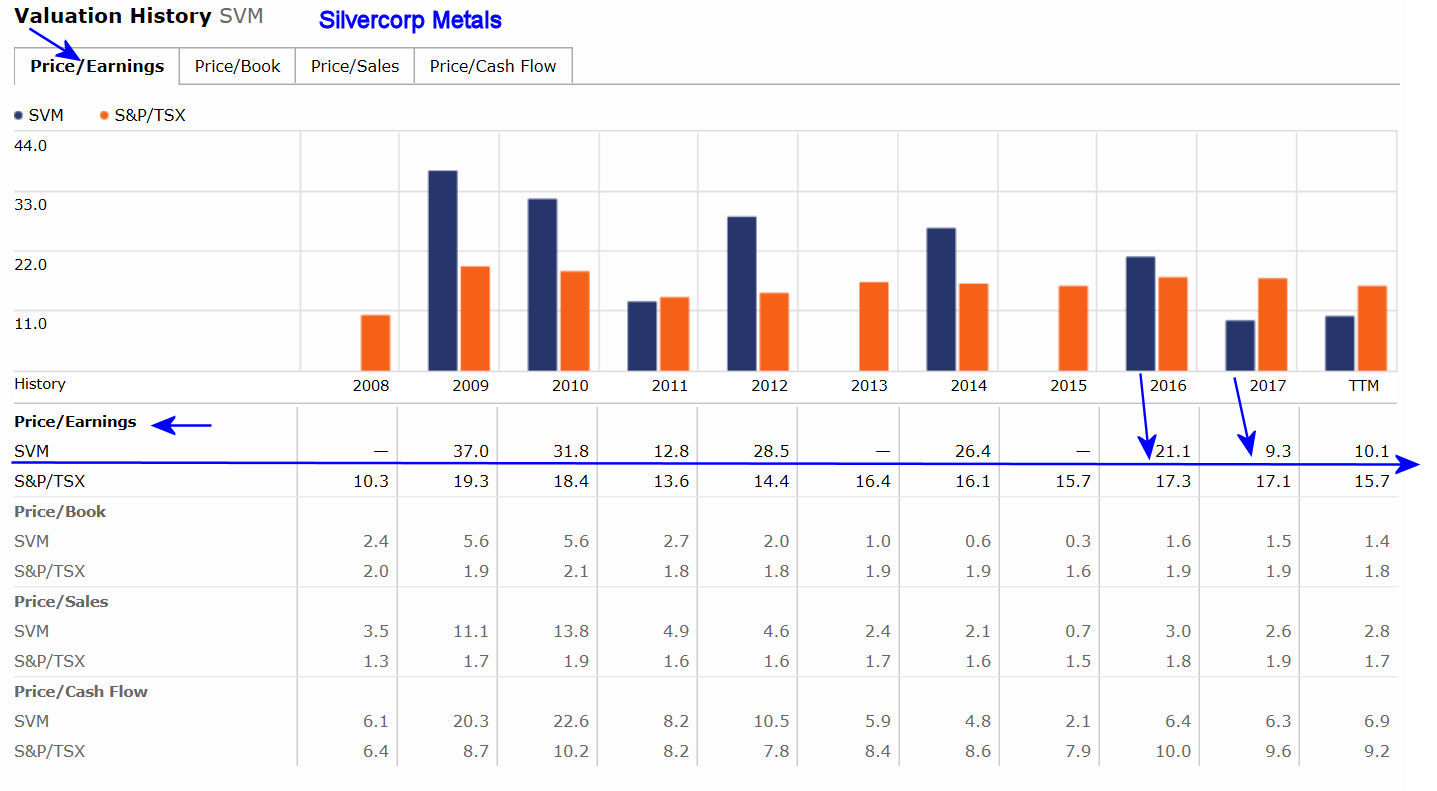Click the orange S&P/TSX legend dot

click(104, 116)
